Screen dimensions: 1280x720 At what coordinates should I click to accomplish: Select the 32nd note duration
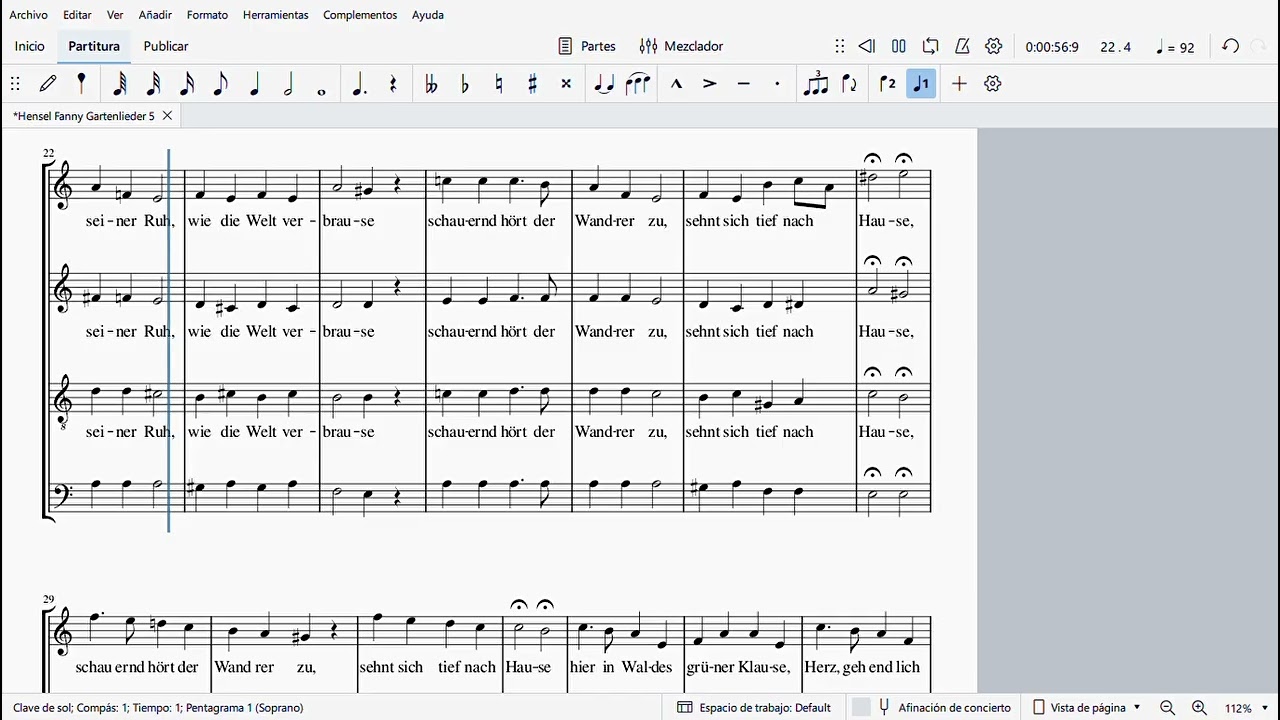153,84
